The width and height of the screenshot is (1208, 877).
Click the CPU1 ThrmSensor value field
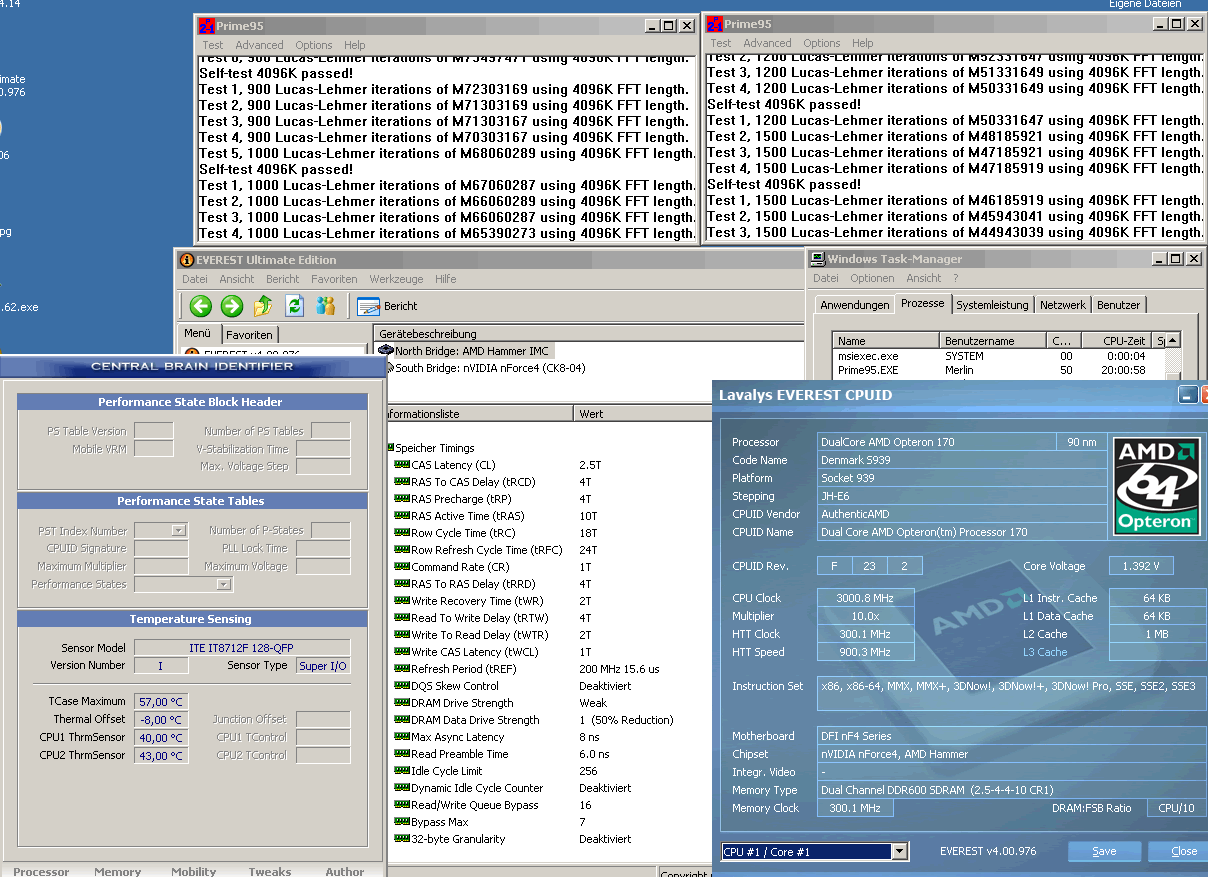tap(161, 738)
